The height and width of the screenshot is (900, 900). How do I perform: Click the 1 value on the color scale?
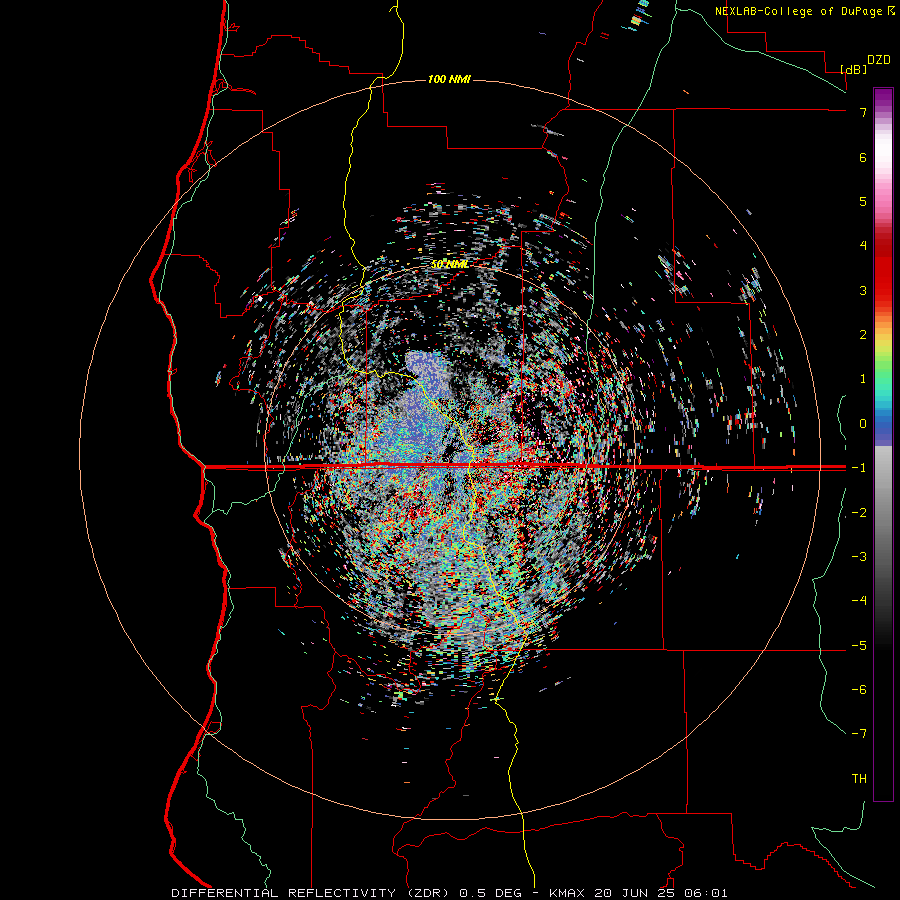863,379
